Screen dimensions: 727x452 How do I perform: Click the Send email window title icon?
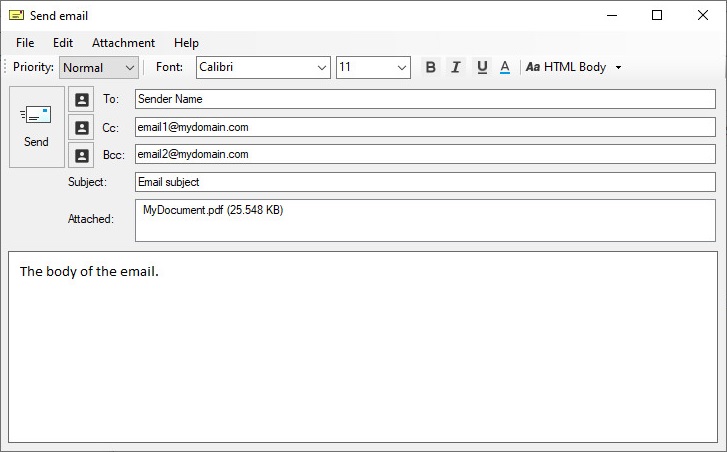coord(16,15)
